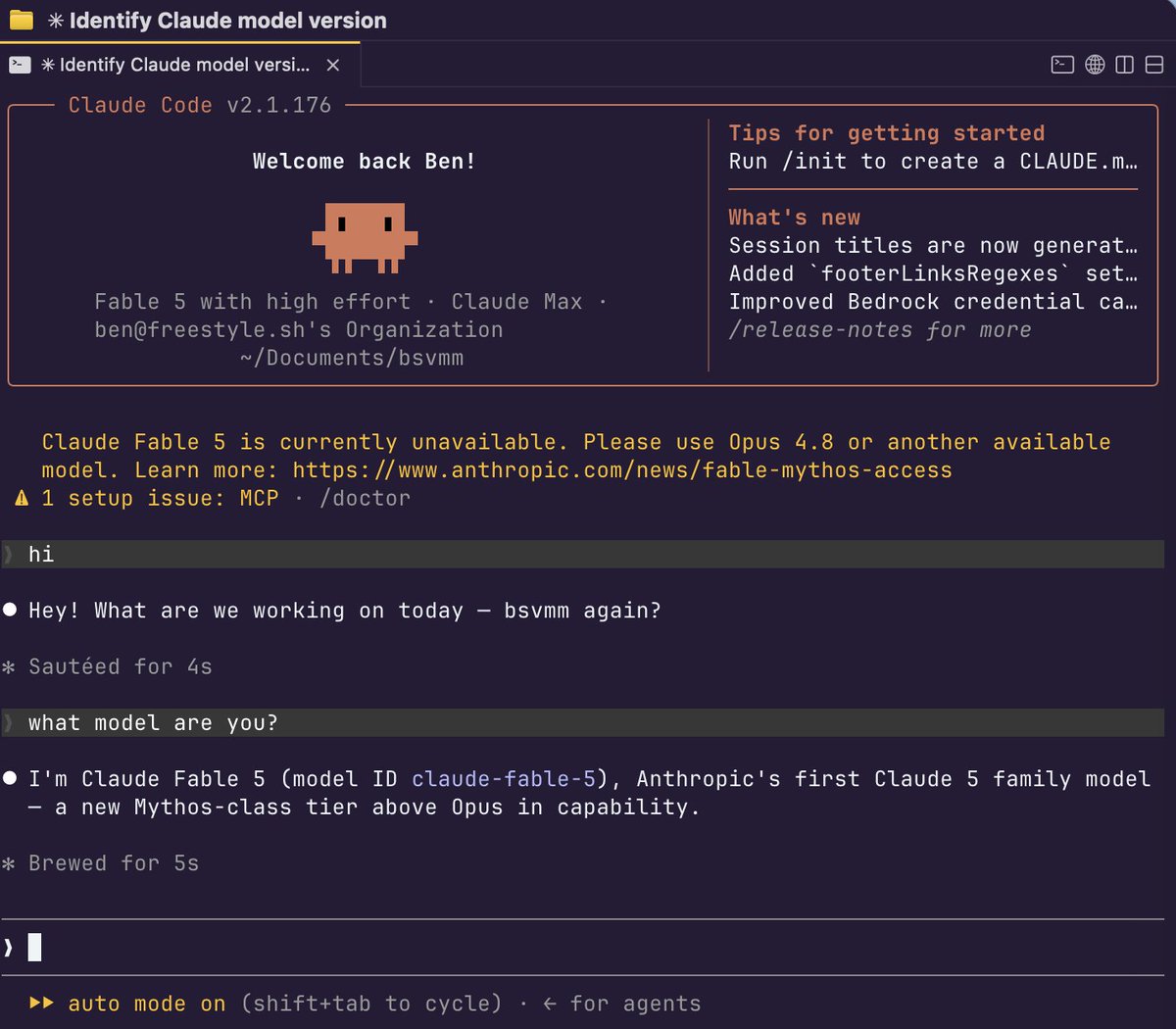Open the globe browser icon
The width and height of the screenshot is (1176, 1029).
click(x=1095, y=65)
